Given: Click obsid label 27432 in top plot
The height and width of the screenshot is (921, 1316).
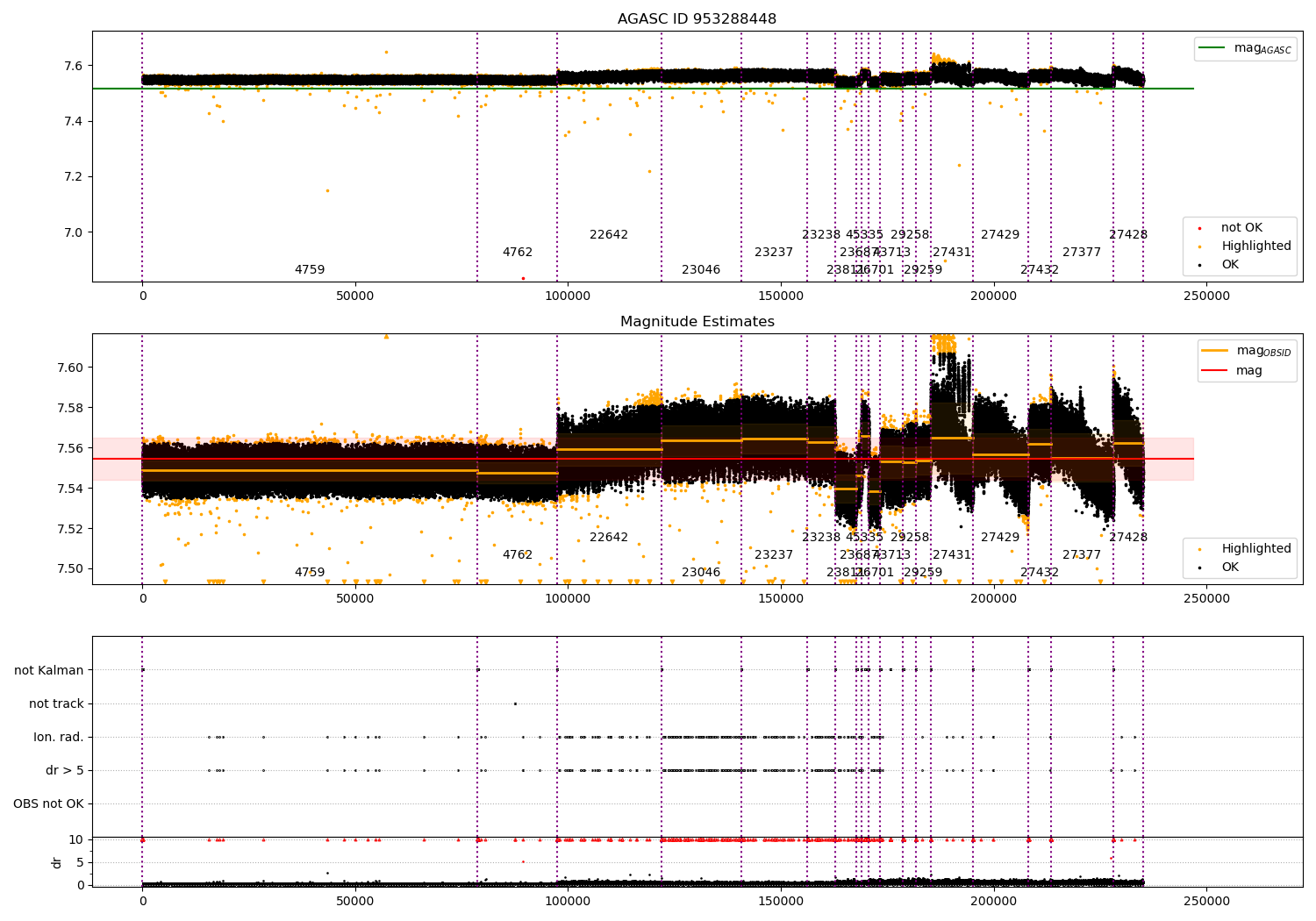Looking at the screenshot, I should coord(1040,270).
